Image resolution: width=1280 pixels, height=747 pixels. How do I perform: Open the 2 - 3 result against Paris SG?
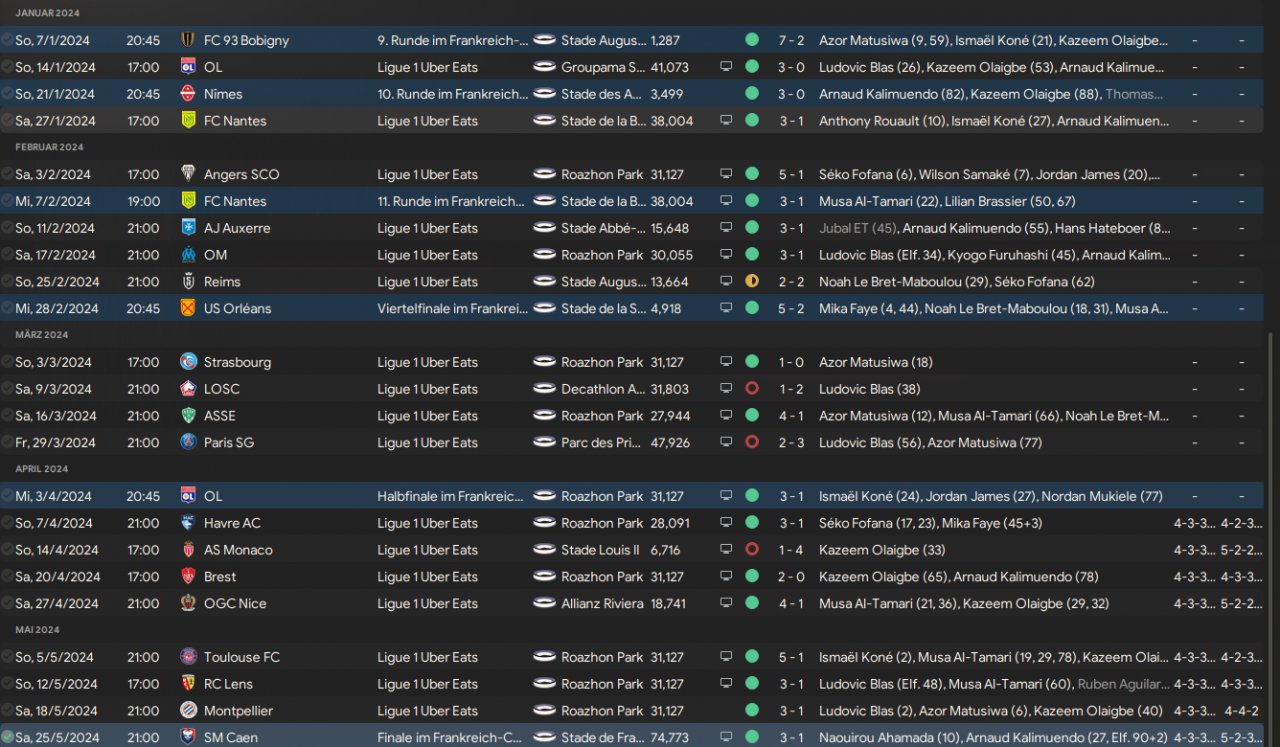[791, 443]
